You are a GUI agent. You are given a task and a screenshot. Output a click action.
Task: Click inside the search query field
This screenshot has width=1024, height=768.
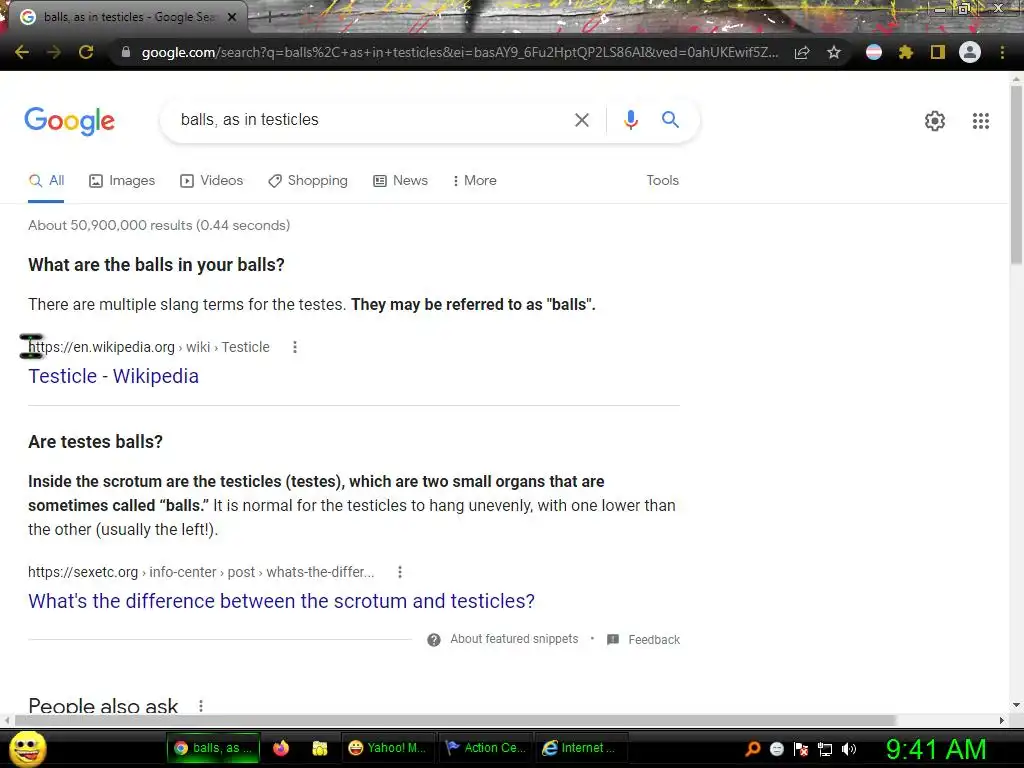(x=372, y=120)
